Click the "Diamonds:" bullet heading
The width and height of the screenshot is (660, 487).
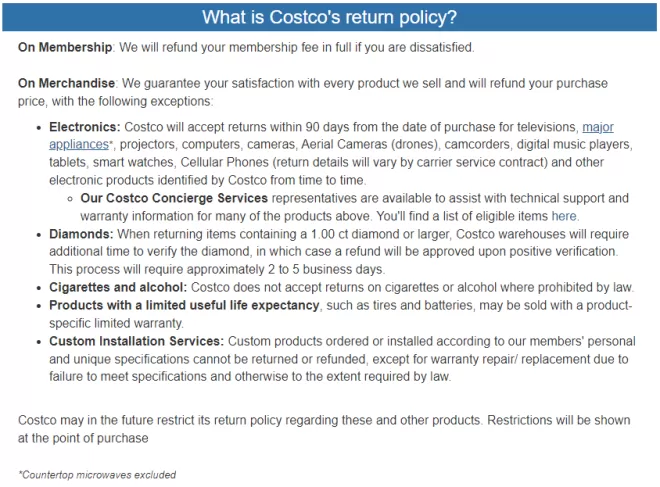tap(81, 234)
